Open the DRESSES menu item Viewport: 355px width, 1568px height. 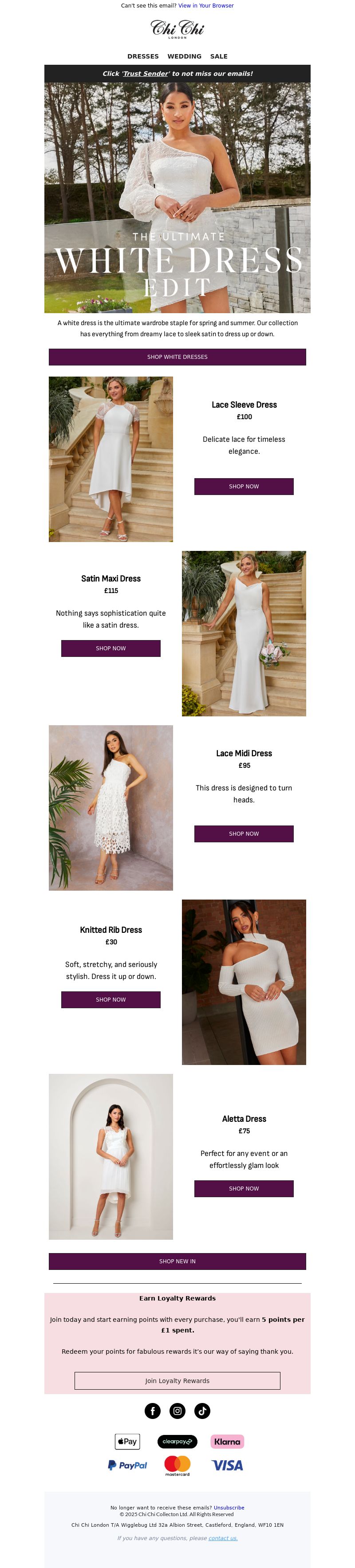[x=143, y=56]
